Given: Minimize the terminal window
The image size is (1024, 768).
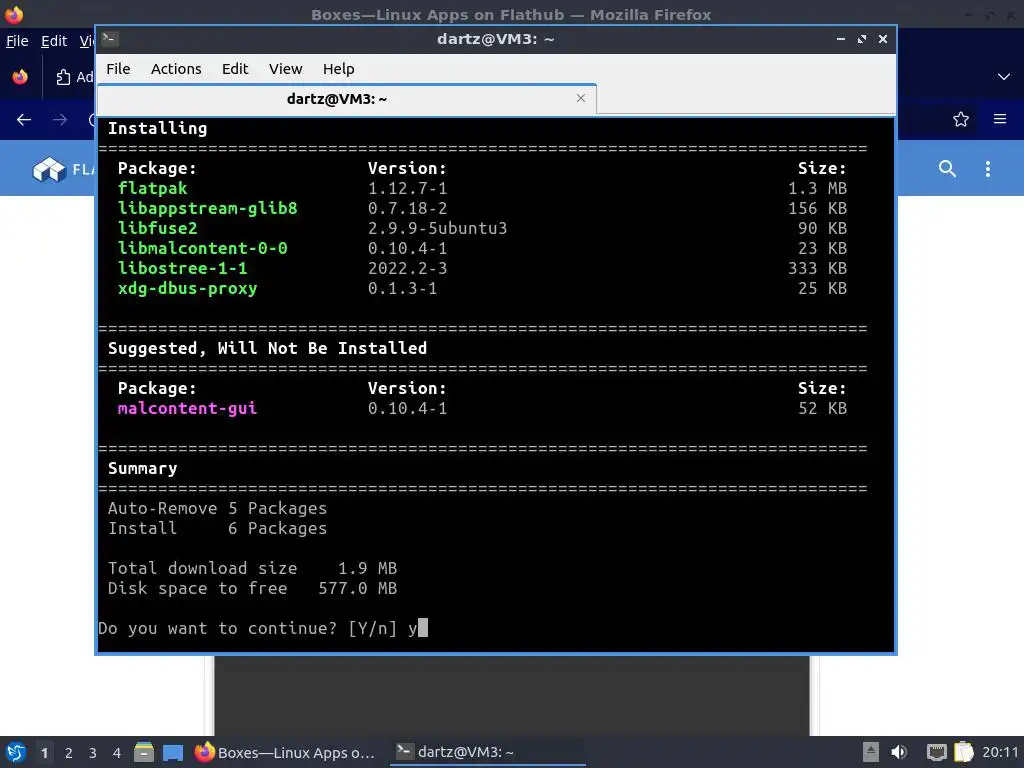Looking at the screenshot, I should coord(840,39).
